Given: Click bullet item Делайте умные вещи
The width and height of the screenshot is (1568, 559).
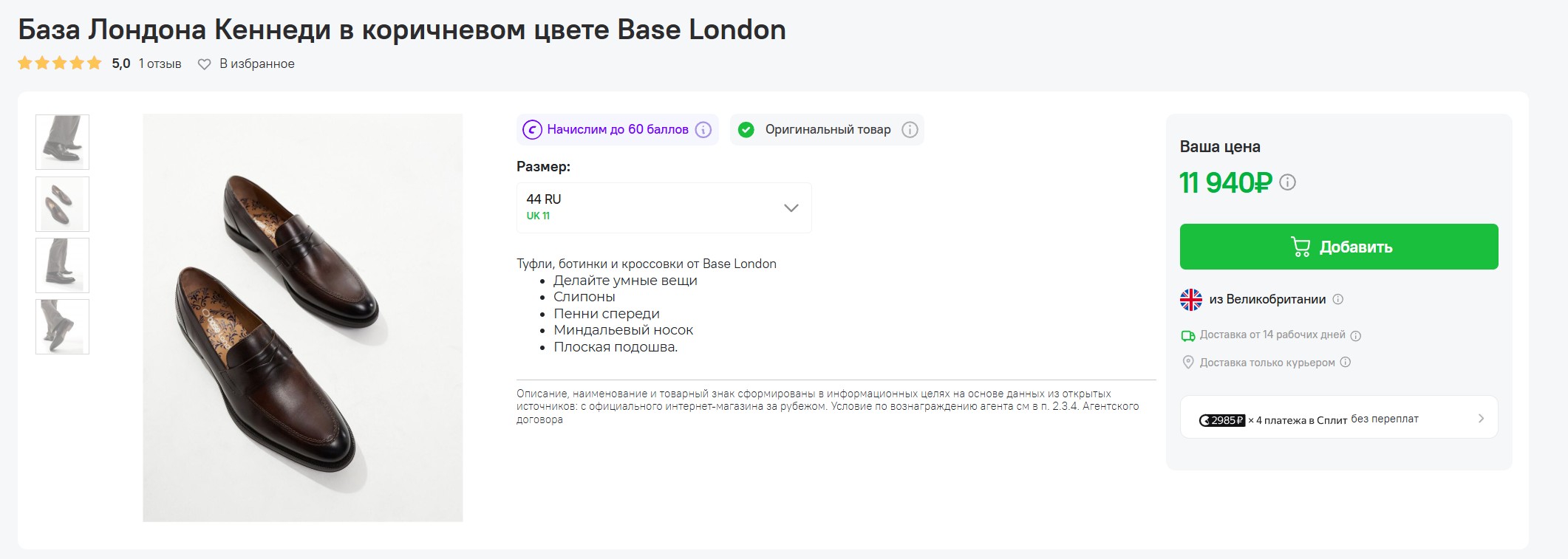Looking at the screenshot, I should pos(625,281).
